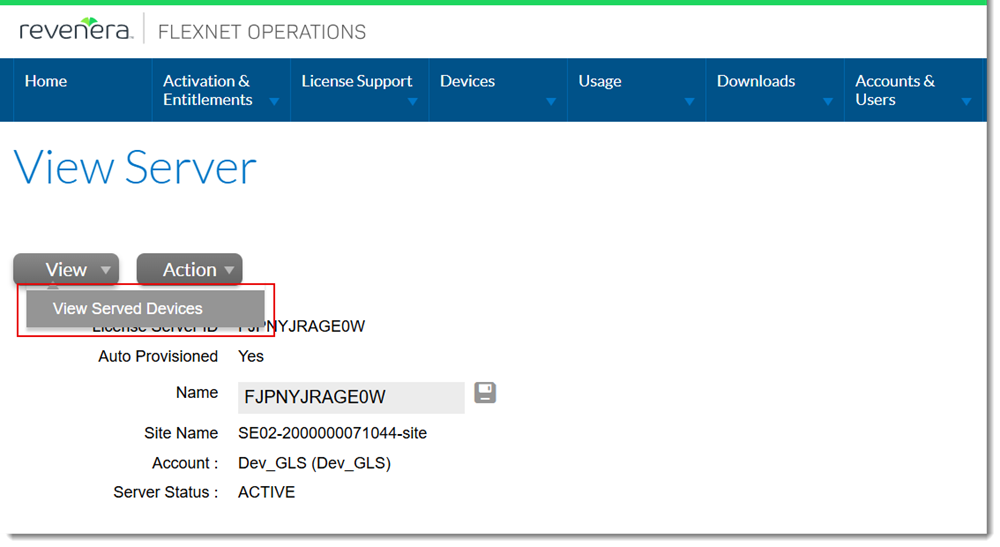Click the Dev_GLS account value
The height and width of the screenshot is (547, 1000).
click(x=314, y=463)
